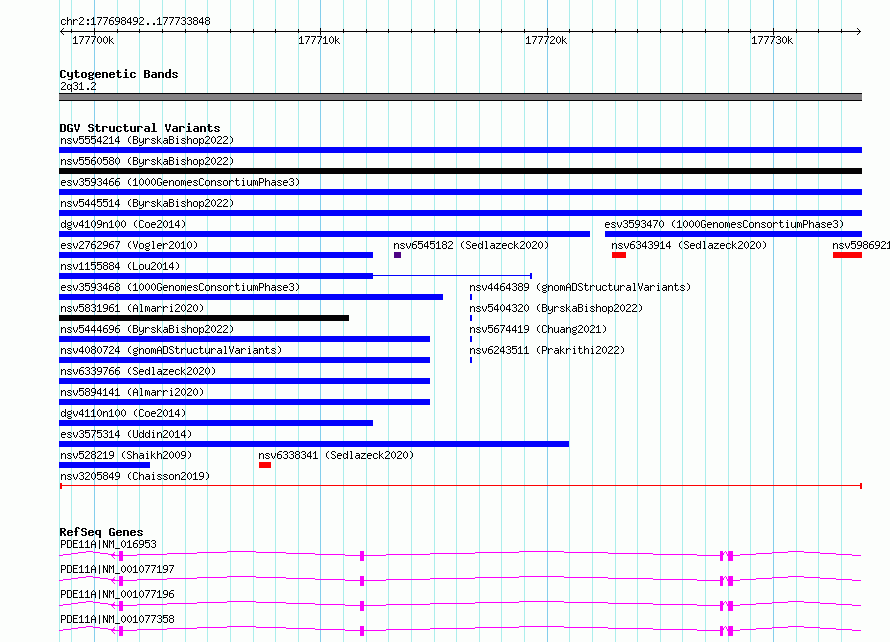
Task: Click the RefSeq Genes track title
Action: [x=101, y=532]
